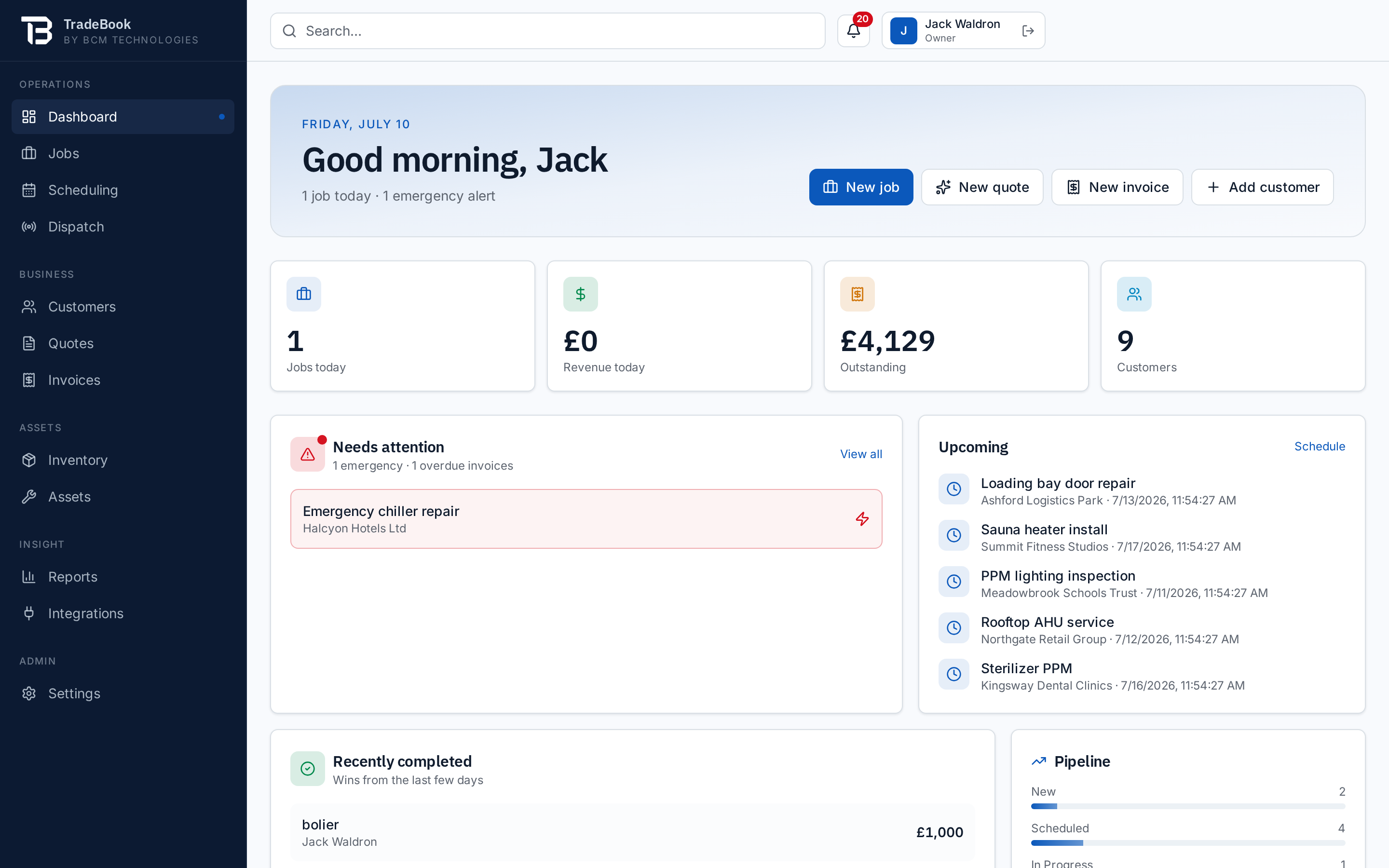The image size is (1389, 868).
Task: Click the Halcyon Hotels Ltd text
Action: coord(354,528)
